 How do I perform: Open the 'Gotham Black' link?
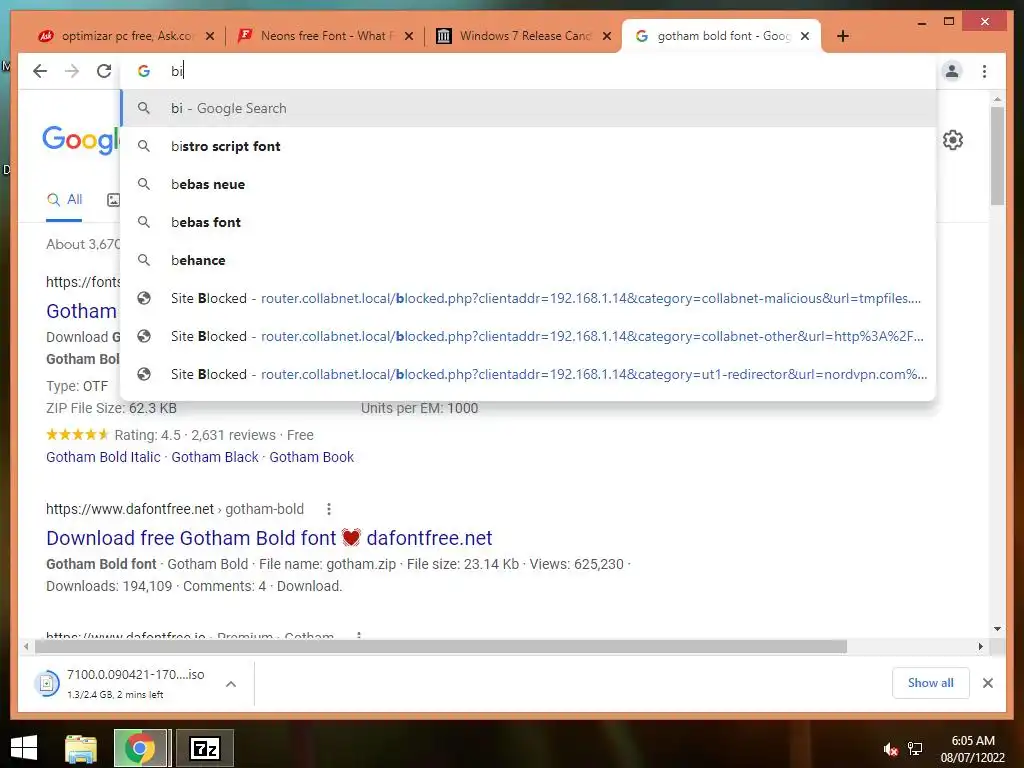(215, 457)
